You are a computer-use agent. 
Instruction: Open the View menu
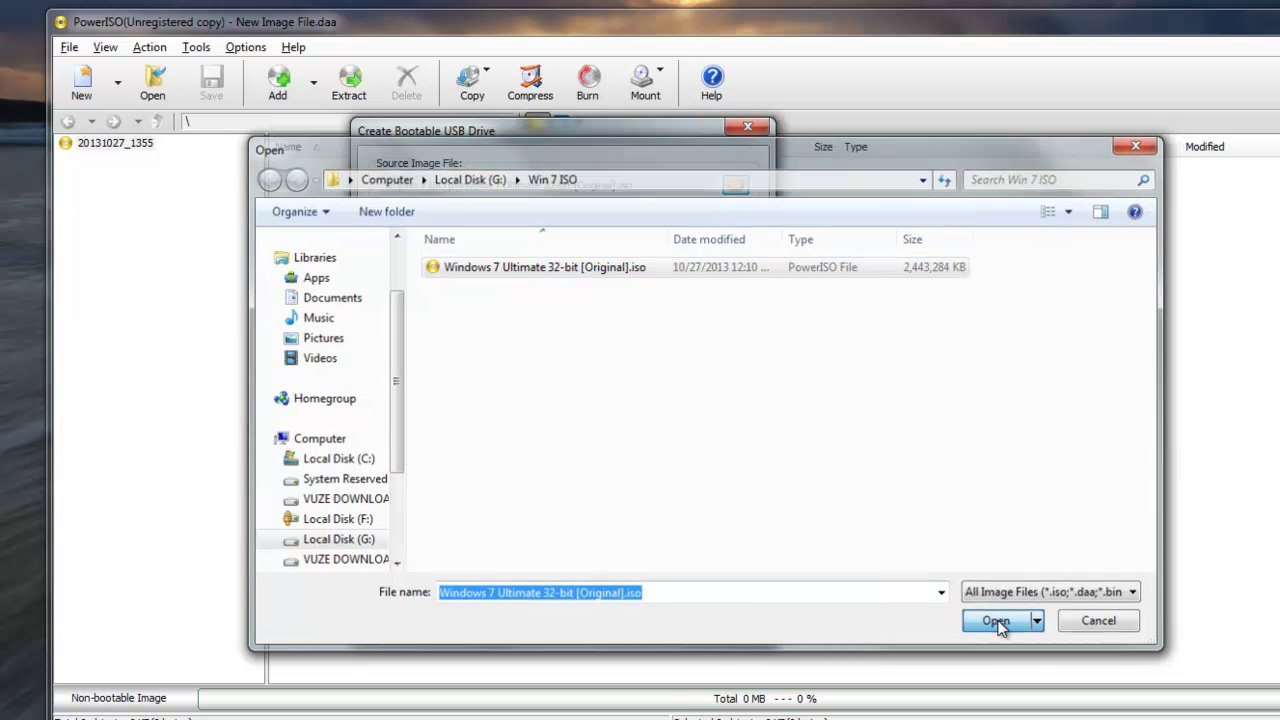tap(105, 47)
